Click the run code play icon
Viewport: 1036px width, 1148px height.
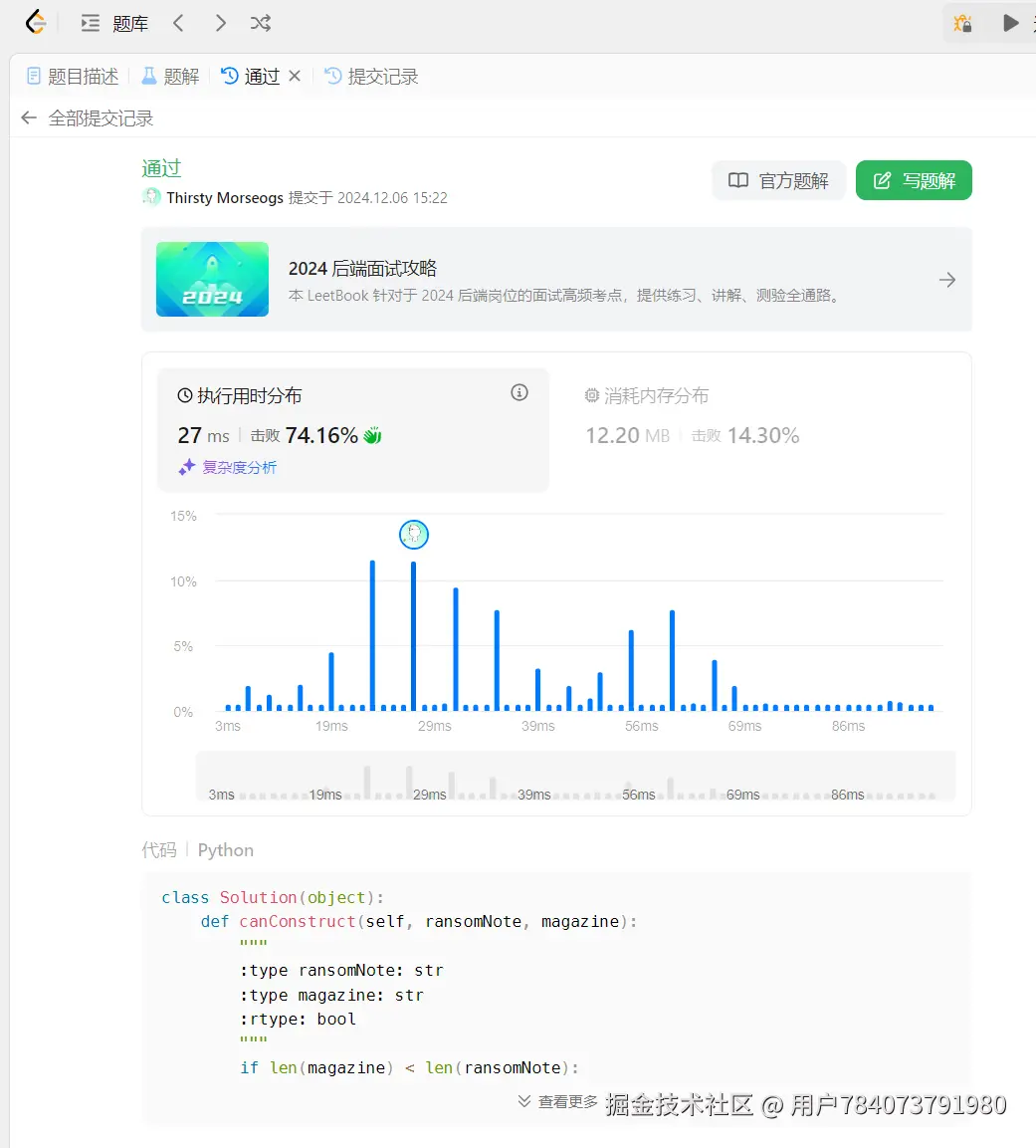coord(1011,22)
